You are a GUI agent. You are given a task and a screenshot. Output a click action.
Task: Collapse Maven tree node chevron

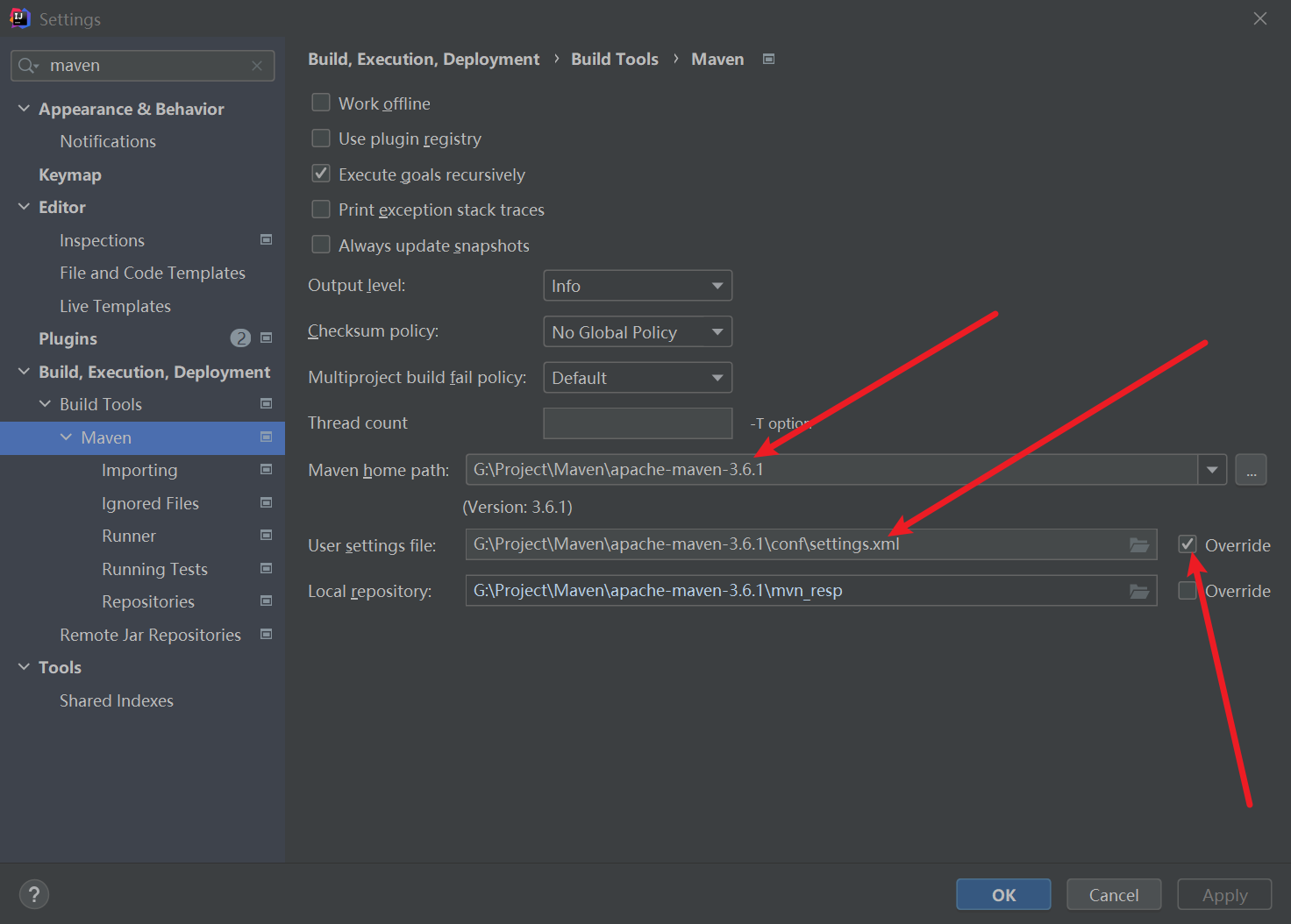(x=66, y=437)
